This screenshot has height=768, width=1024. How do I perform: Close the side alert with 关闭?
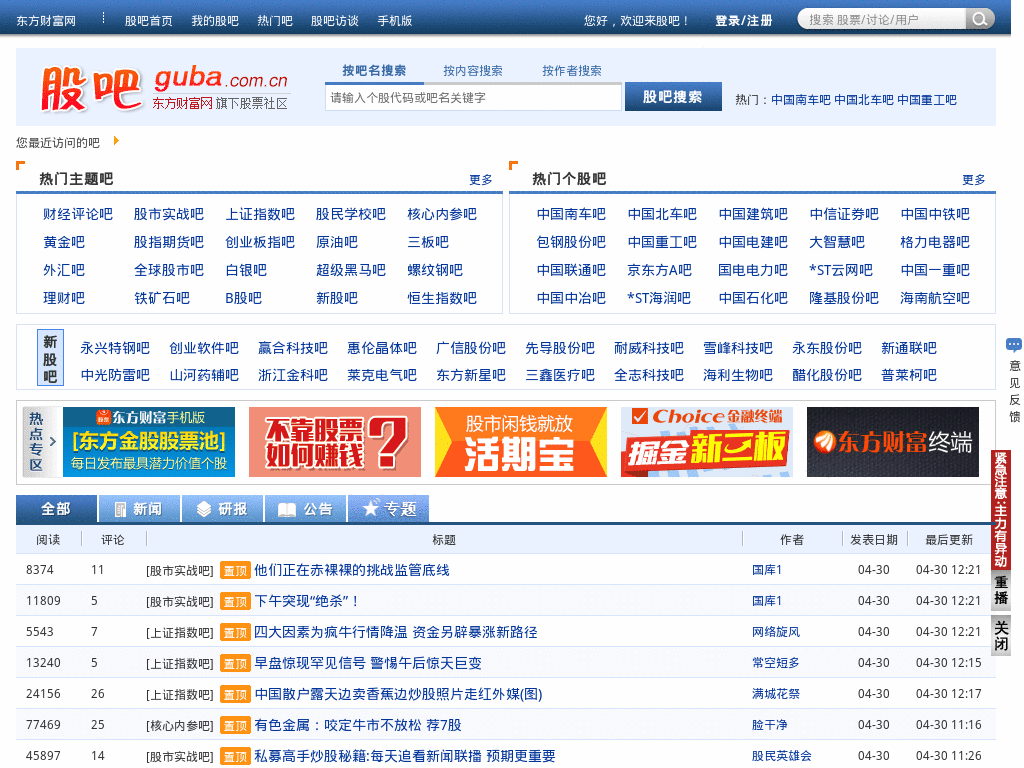click(x=1001, y=637)
